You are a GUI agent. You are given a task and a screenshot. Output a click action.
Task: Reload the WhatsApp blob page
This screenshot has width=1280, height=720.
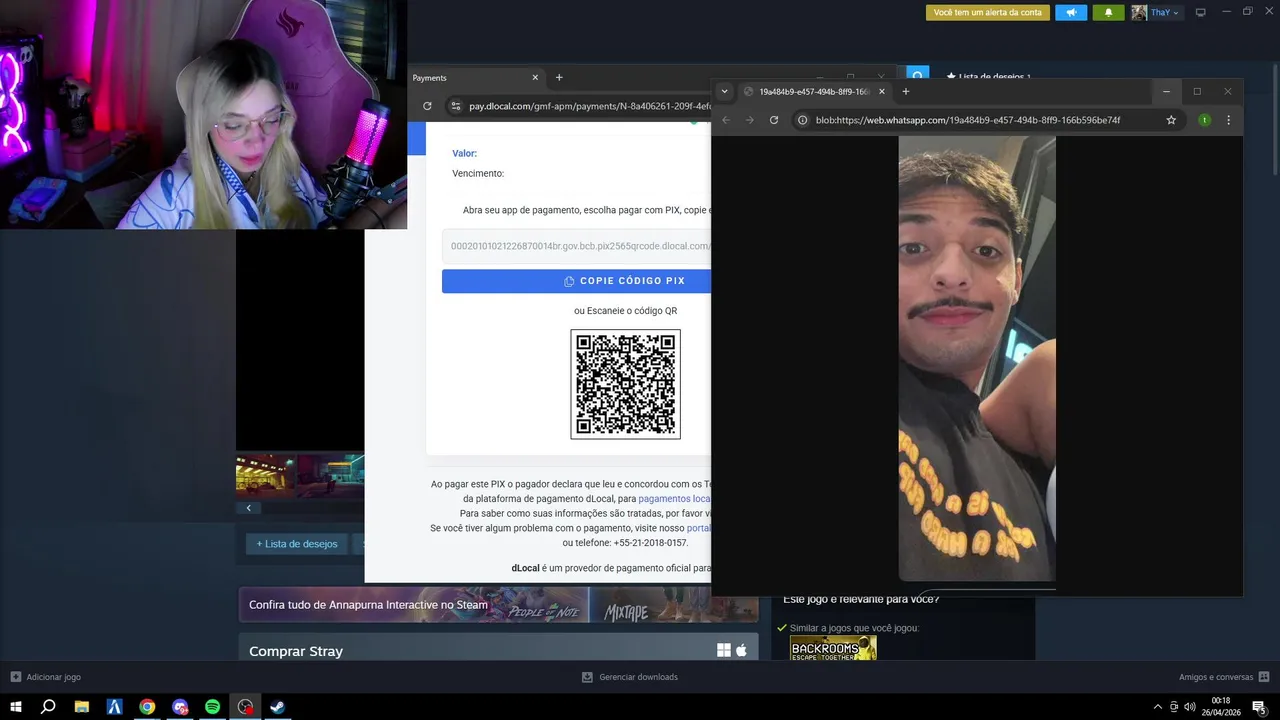tap(774, 120)
